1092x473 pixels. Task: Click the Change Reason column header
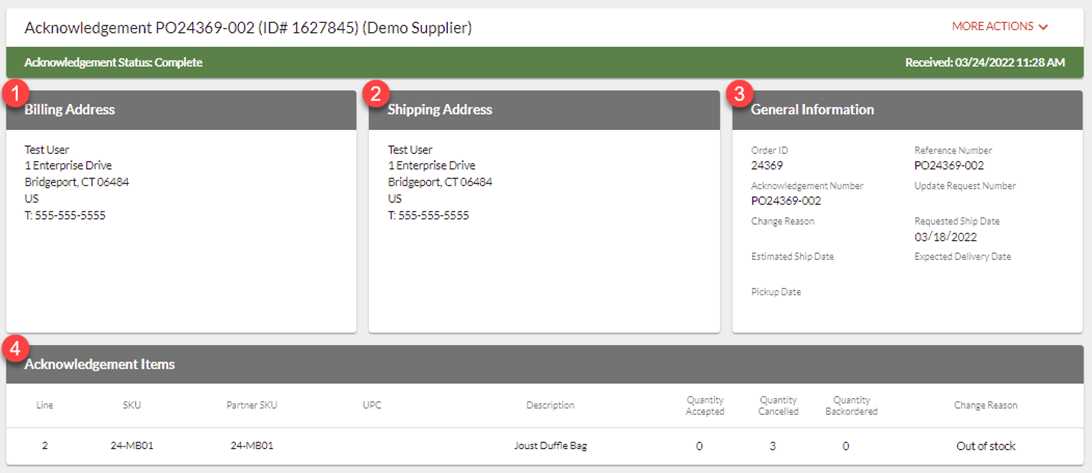click(985, 406)
